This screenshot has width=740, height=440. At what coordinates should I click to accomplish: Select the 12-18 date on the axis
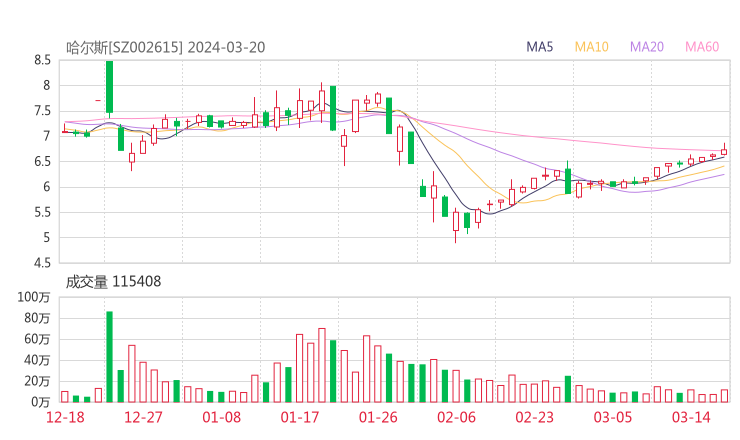(x=65, y=417)
